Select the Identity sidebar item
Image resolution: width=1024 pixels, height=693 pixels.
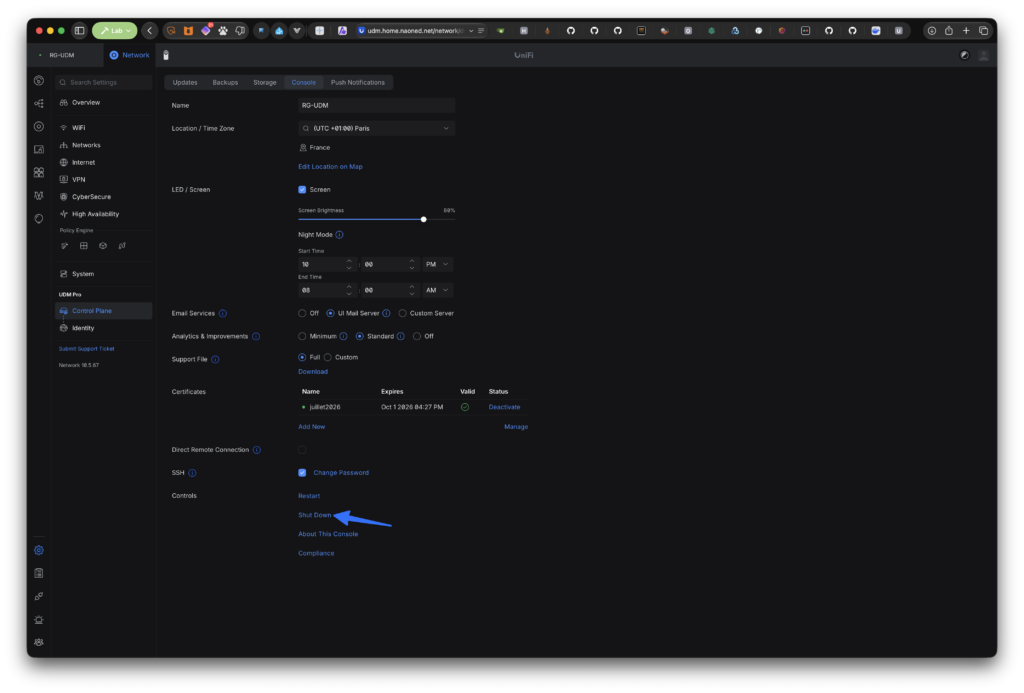pyautogui.click(x=103, y=329)
